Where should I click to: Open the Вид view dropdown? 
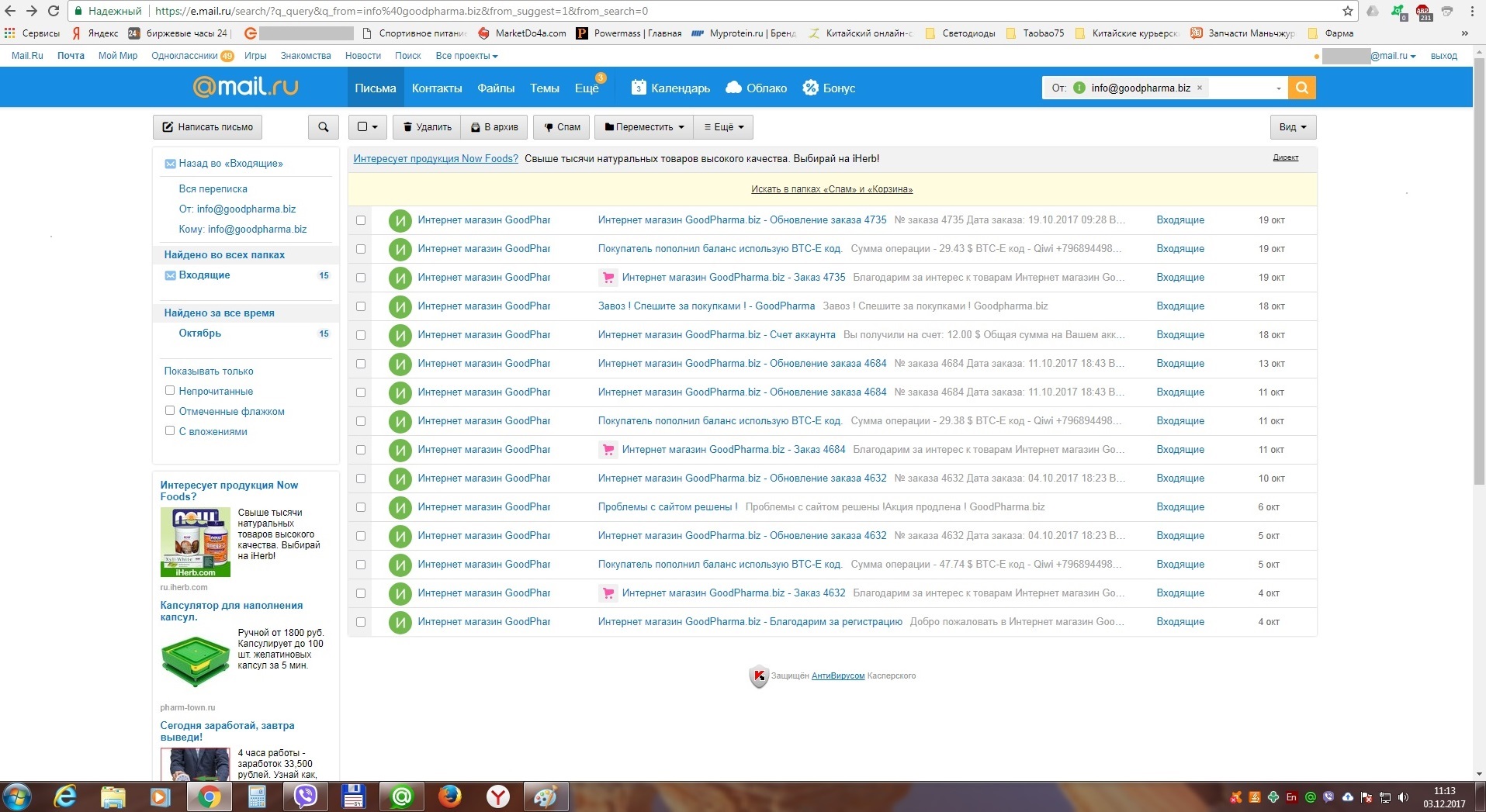point(1292,127)
